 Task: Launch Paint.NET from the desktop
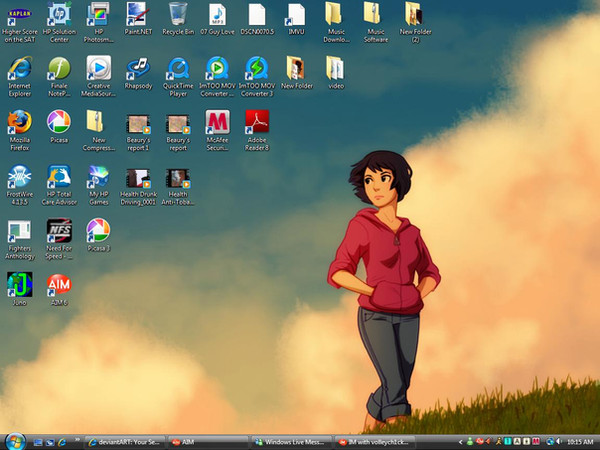137,14
